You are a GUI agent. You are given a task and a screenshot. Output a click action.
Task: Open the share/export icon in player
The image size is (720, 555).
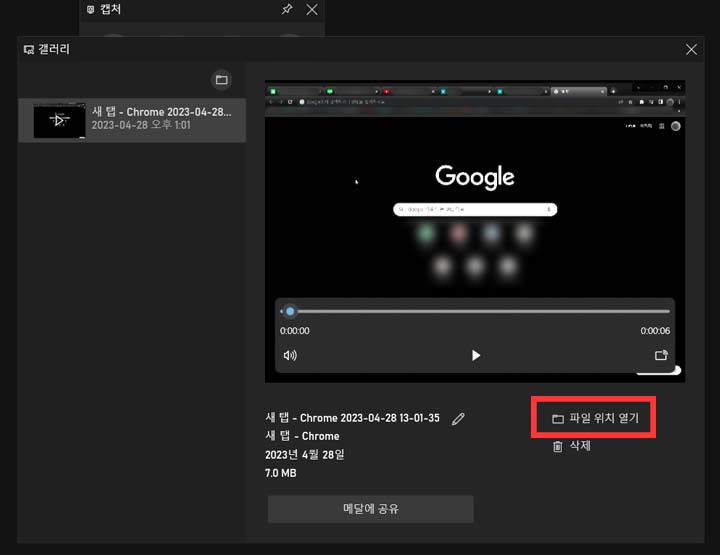661,355
